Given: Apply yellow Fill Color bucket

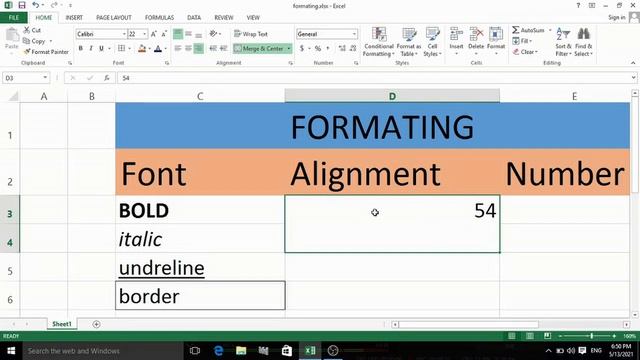Looking at the screenshot, I should point(142,49).
